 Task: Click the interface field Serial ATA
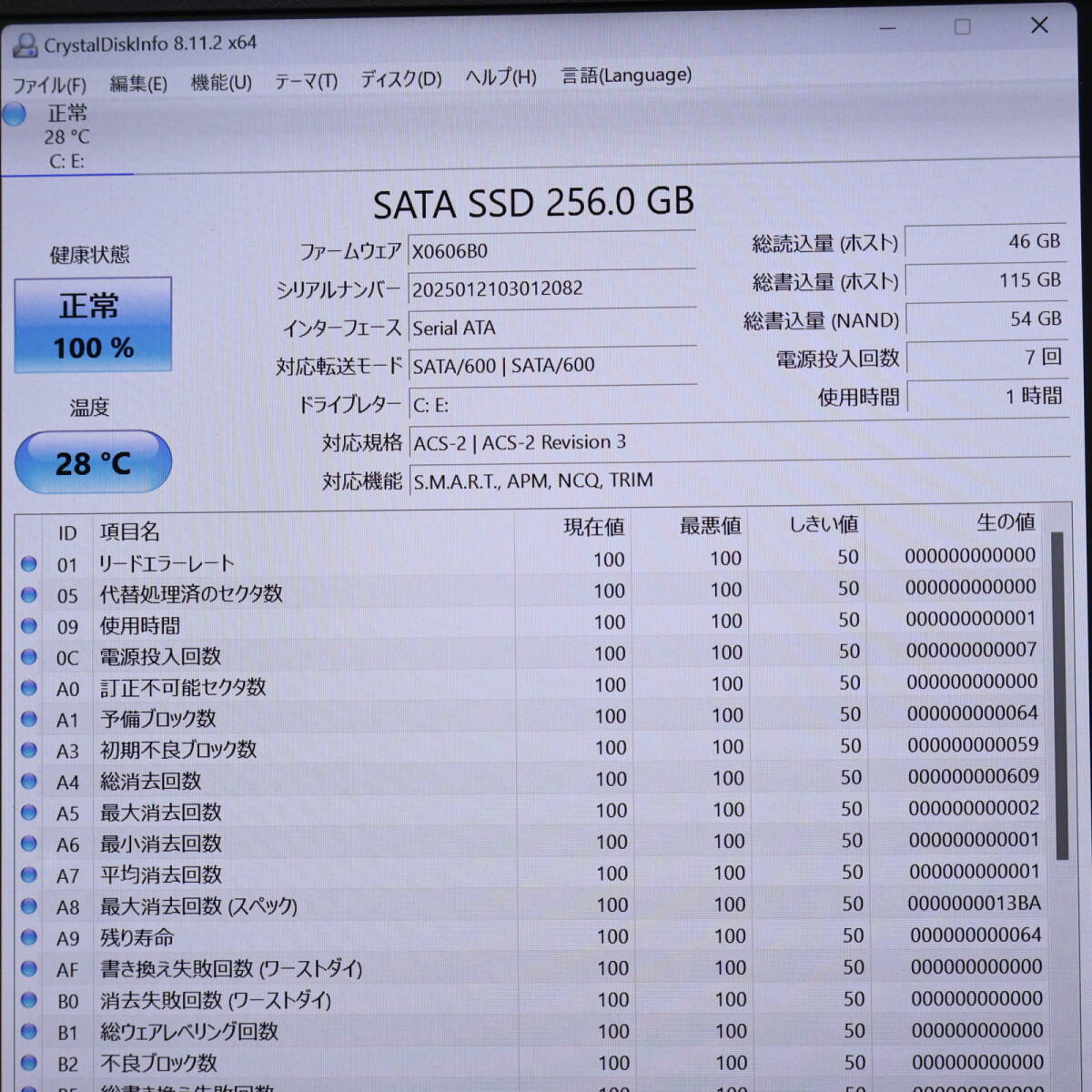point(552,327)
